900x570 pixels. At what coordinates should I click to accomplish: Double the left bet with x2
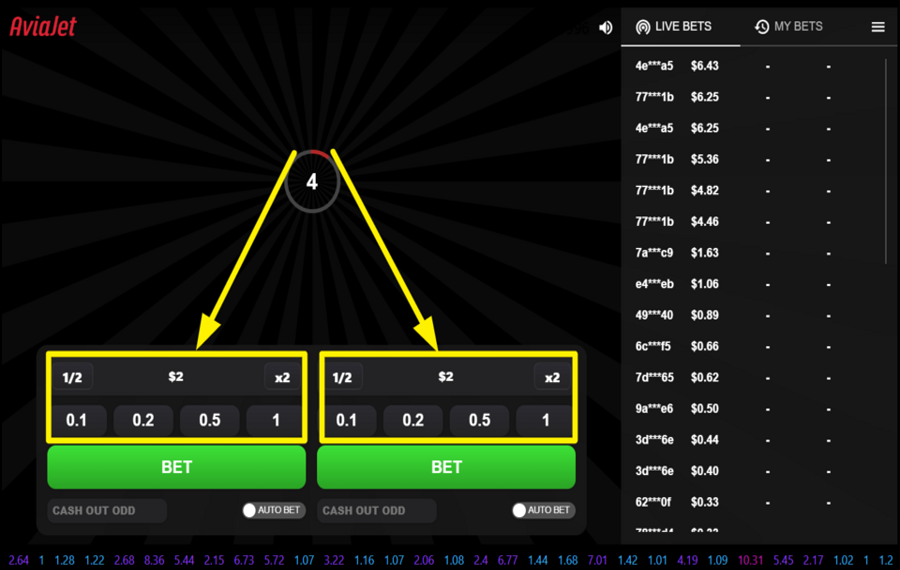coord(282,377)
